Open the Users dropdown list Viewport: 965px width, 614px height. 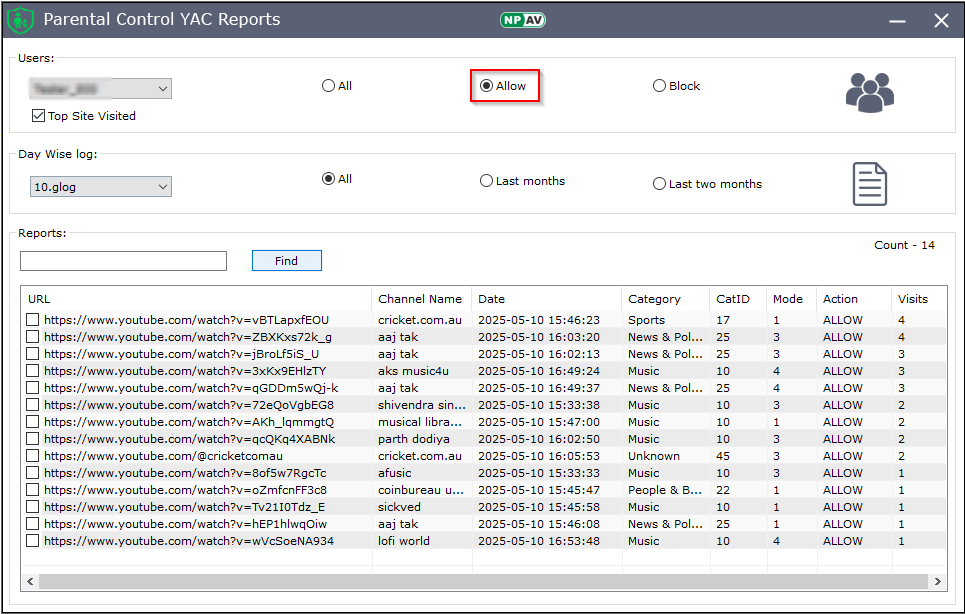(x=163, y=89)
